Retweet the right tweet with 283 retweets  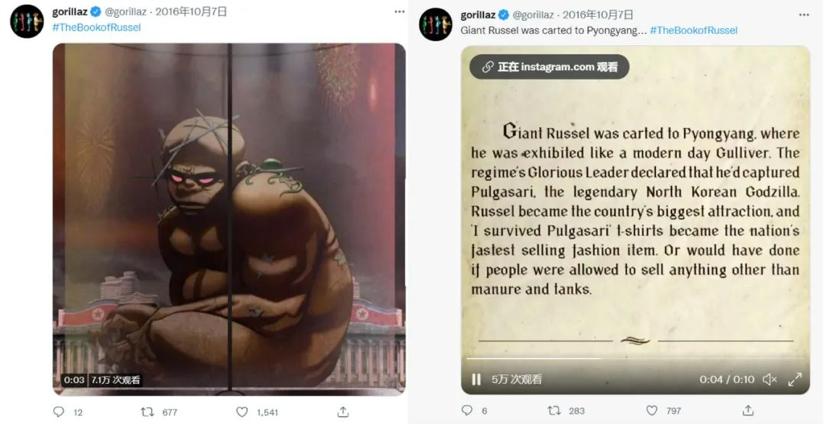[x=554, y=410]
